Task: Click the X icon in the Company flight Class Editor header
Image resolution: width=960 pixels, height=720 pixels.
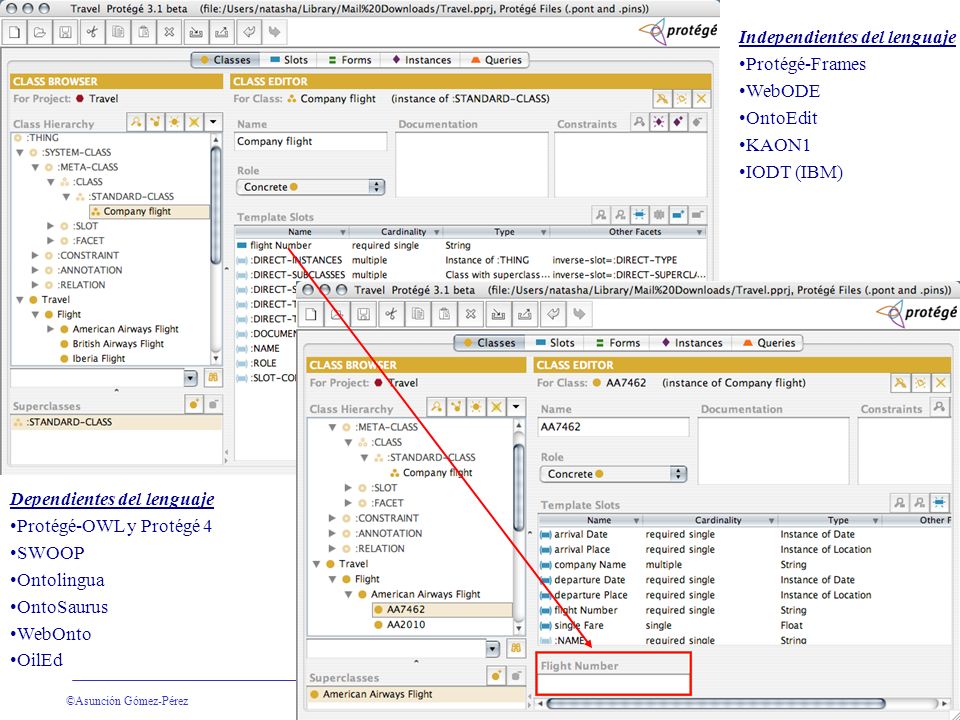Action: (701, 99)
